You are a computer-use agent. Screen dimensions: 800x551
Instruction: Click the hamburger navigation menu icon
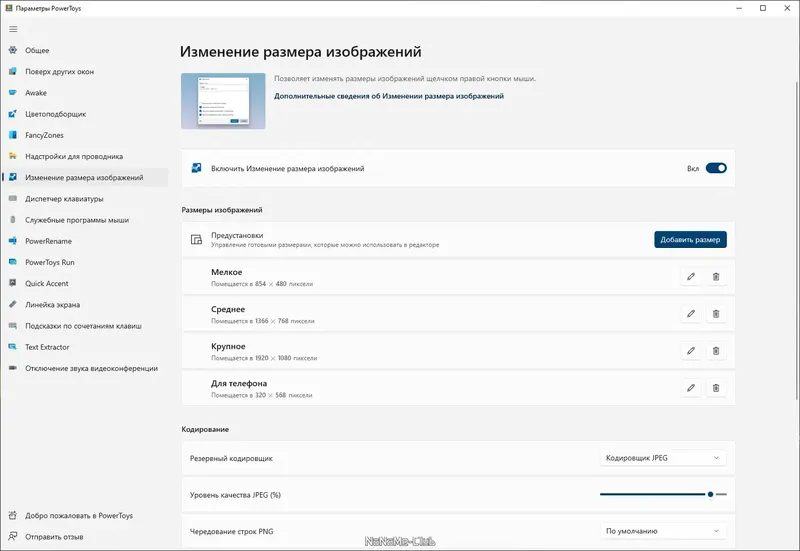(13, 29)
